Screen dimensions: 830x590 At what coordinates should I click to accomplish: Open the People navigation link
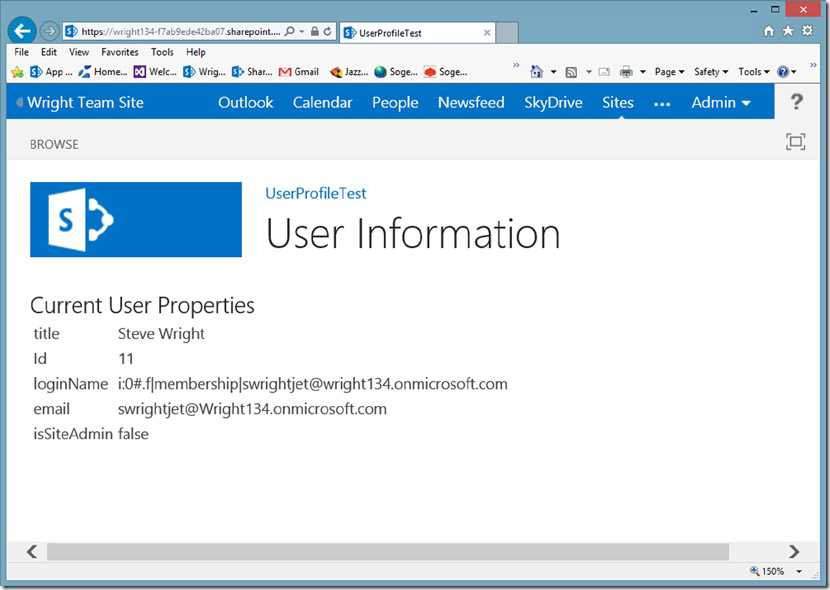click(395, 102)
